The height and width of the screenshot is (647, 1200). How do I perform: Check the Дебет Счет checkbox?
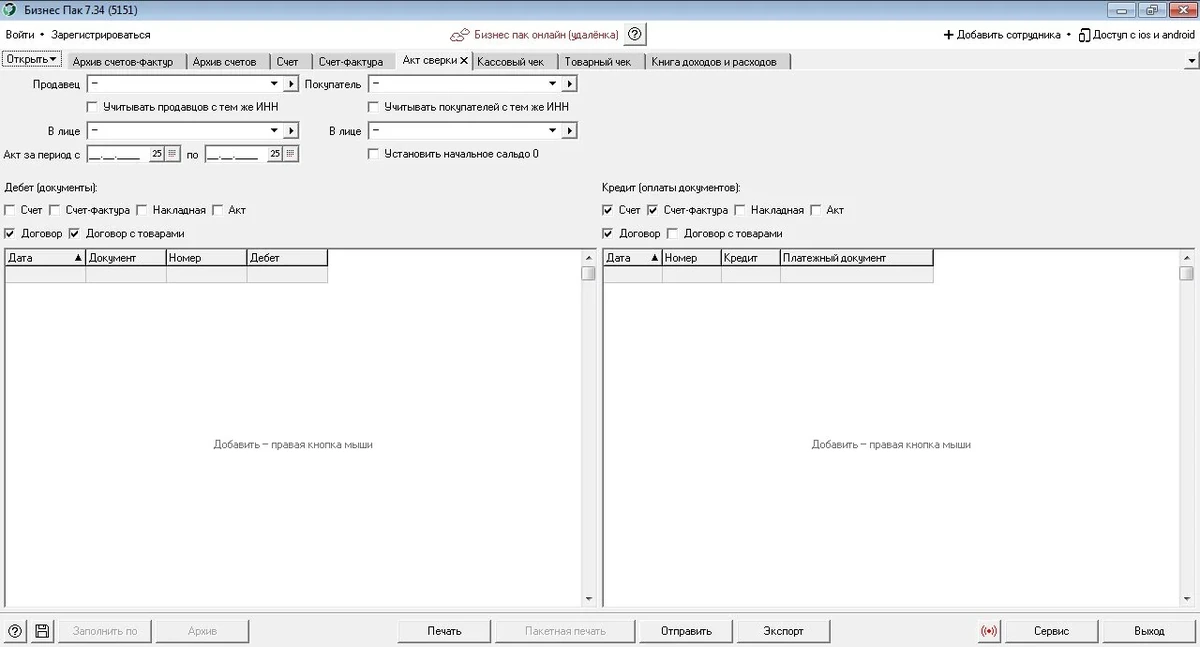pos(10,211)
